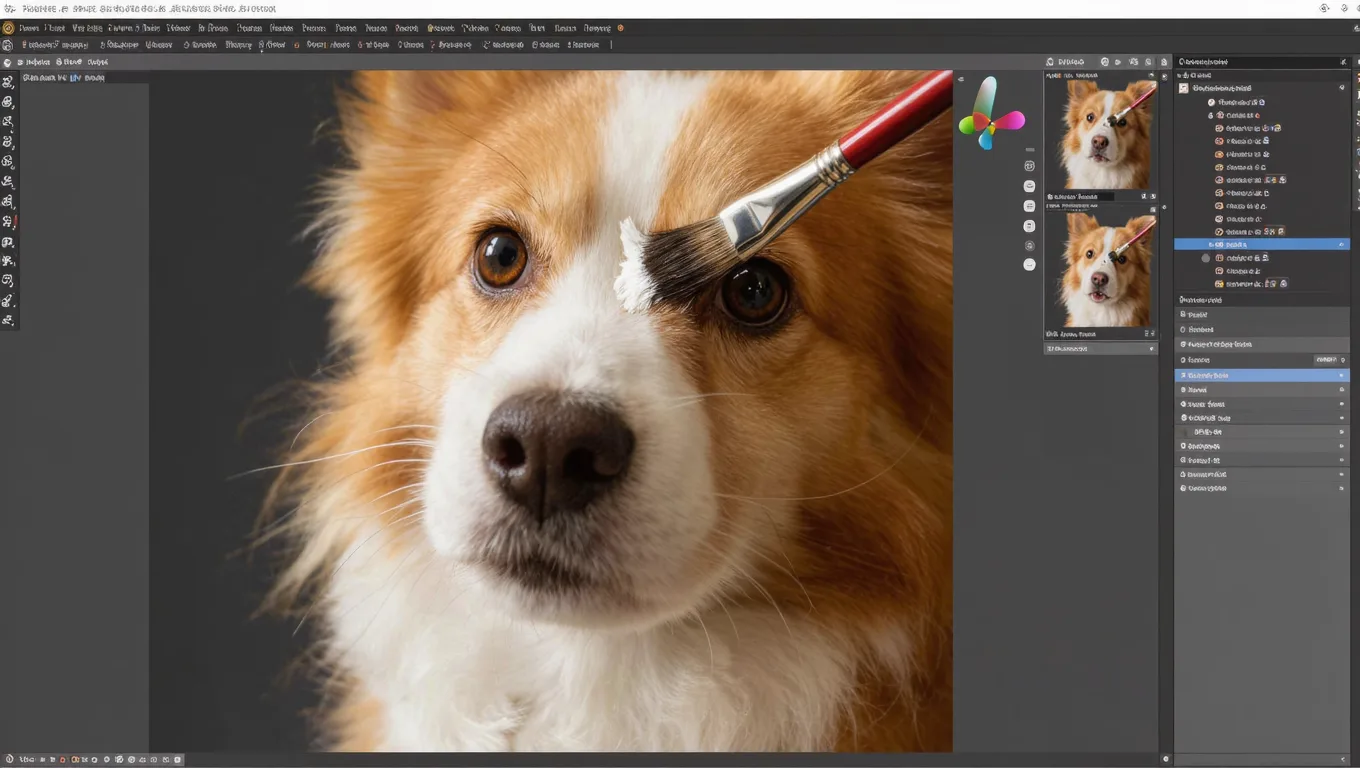This screenshot has height=768, width=1360.
Task: Select the blue highlighted row in the properties list
Action: click(x=1261, y=375)
